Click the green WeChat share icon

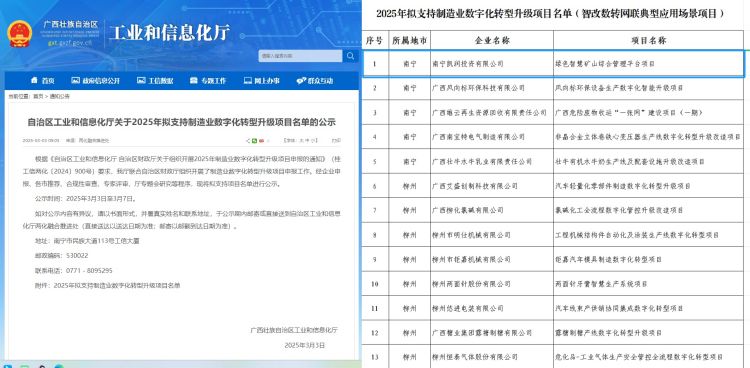click(254, 141)
